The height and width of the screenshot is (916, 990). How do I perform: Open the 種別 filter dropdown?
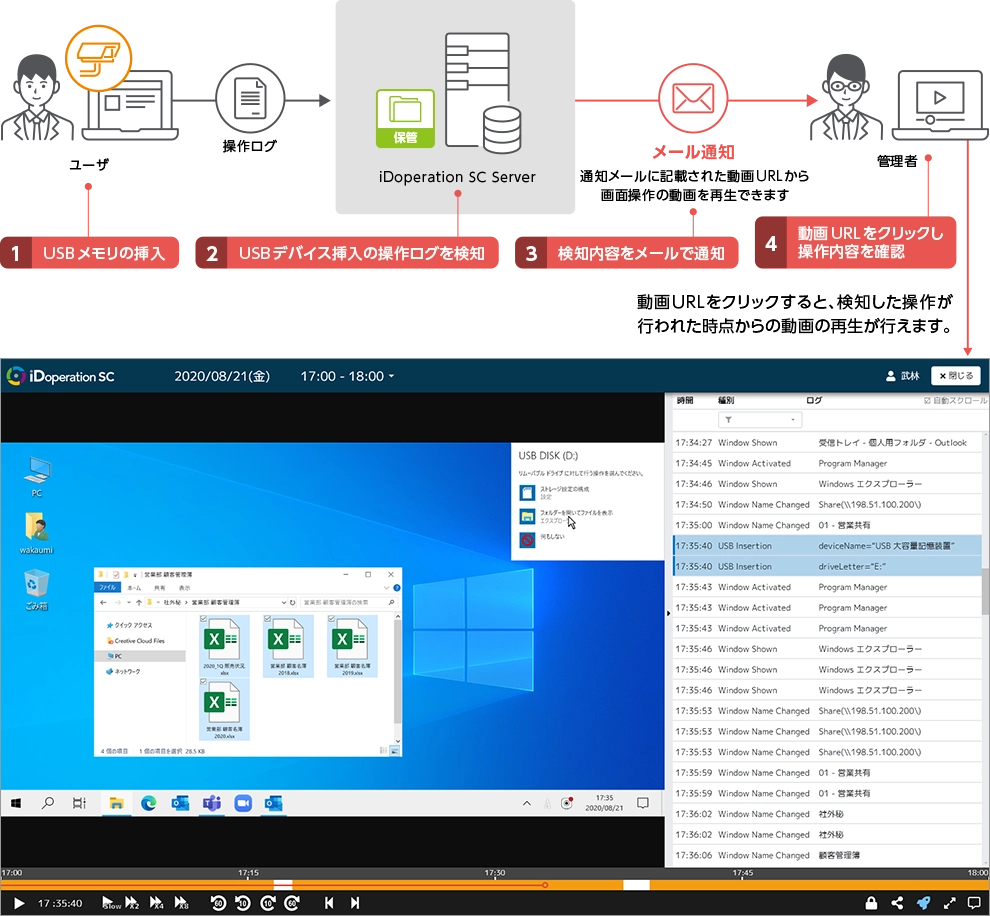[x=760, y=420]
